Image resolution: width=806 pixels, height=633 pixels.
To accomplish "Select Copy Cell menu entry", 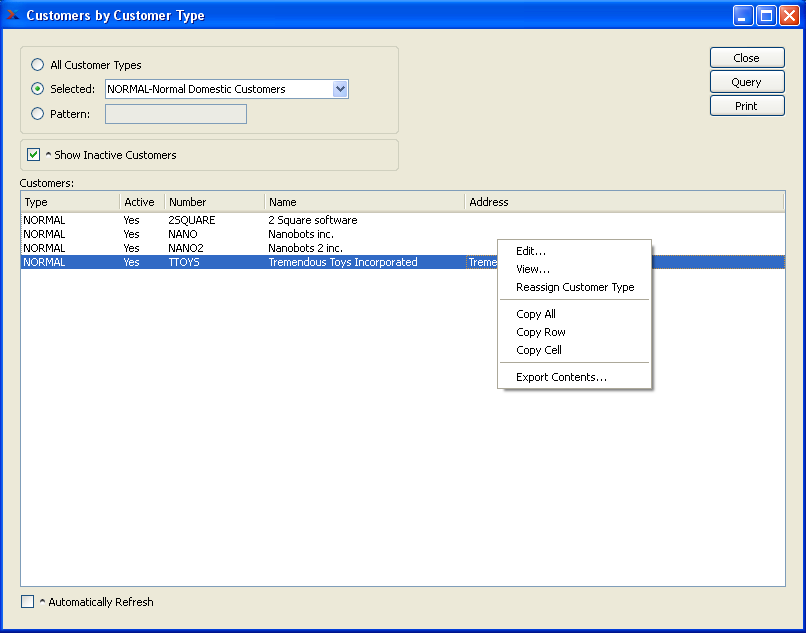I will pyautogui.click(x=574, y=350).
